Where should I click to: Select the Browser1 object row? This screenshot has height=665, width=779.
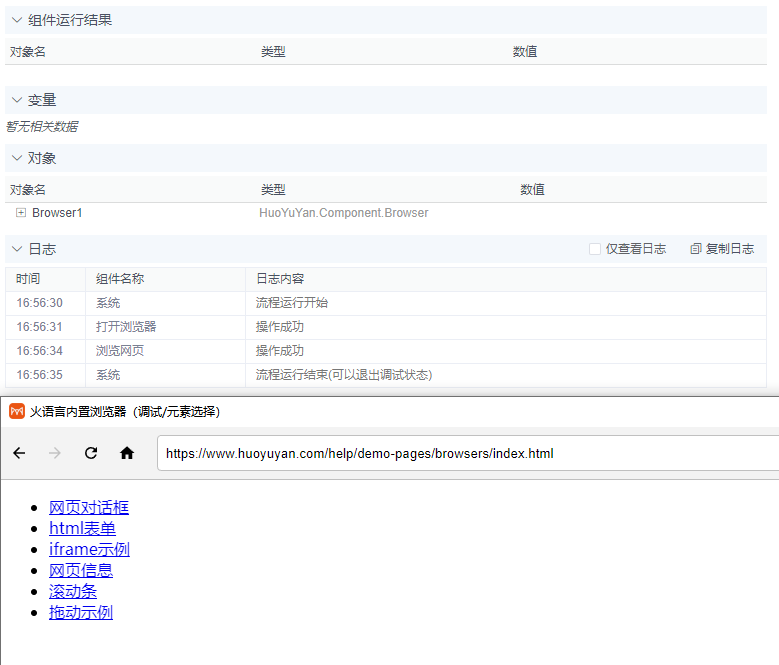point(386,213)
